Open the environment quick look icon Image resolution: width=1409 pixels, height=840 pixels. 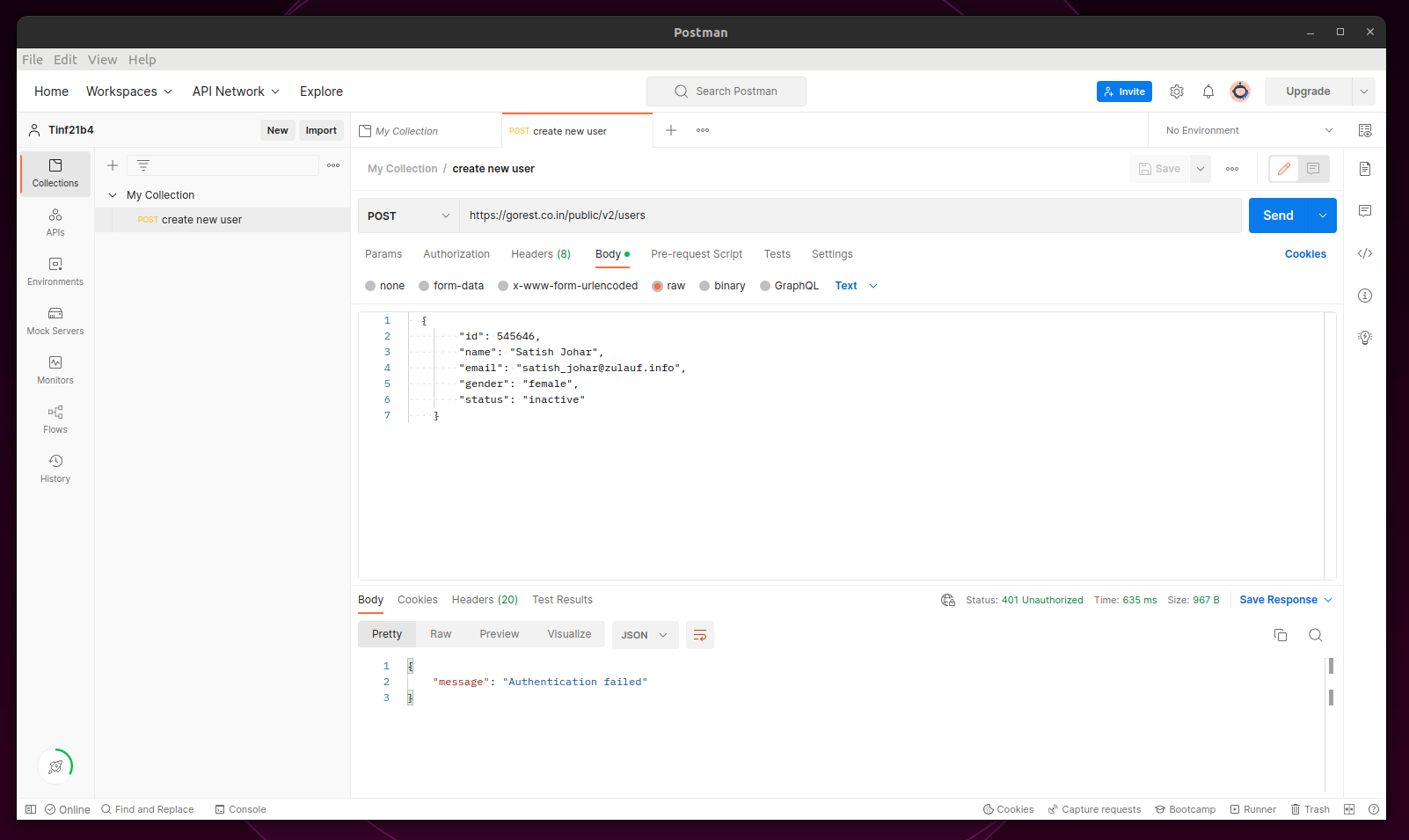[1365, 130]
